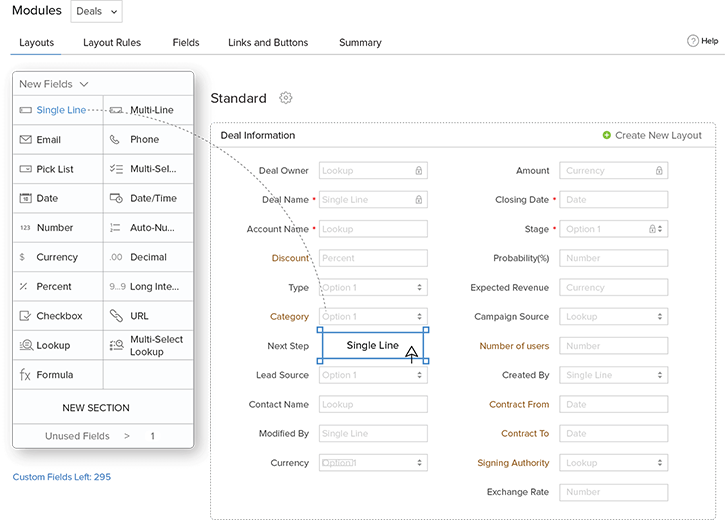
Task: Open the Lead Source dropdown
Action: pyautogui.click(x=373, y=375)
